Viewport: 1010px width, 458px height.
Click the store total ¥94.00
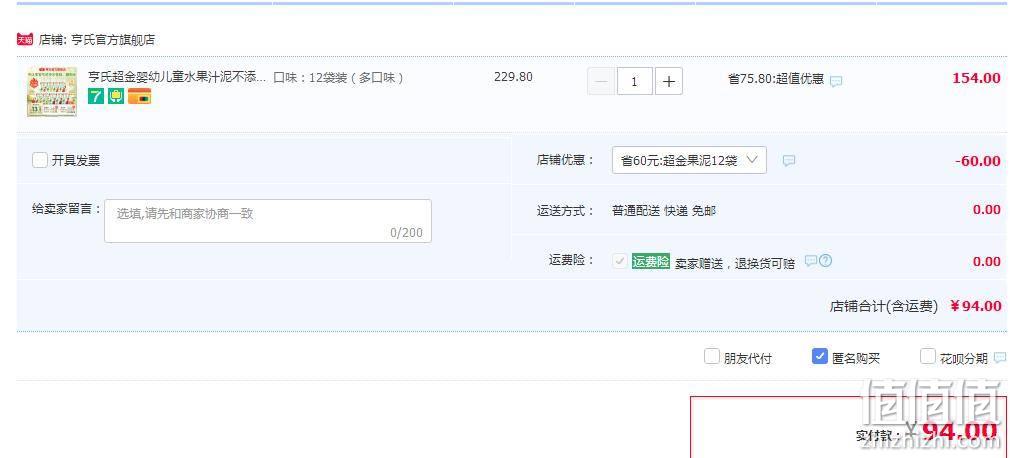click(976, 306)
